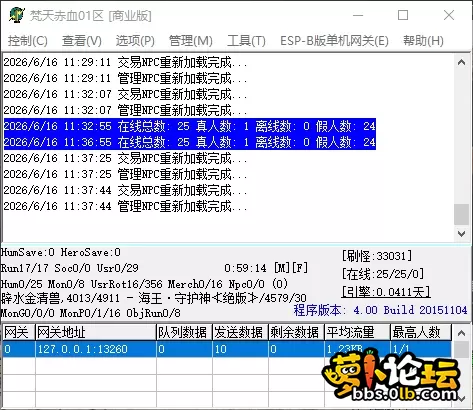Open the 控制(C) menu
The image size is (473, 410).
coord(28,41)
